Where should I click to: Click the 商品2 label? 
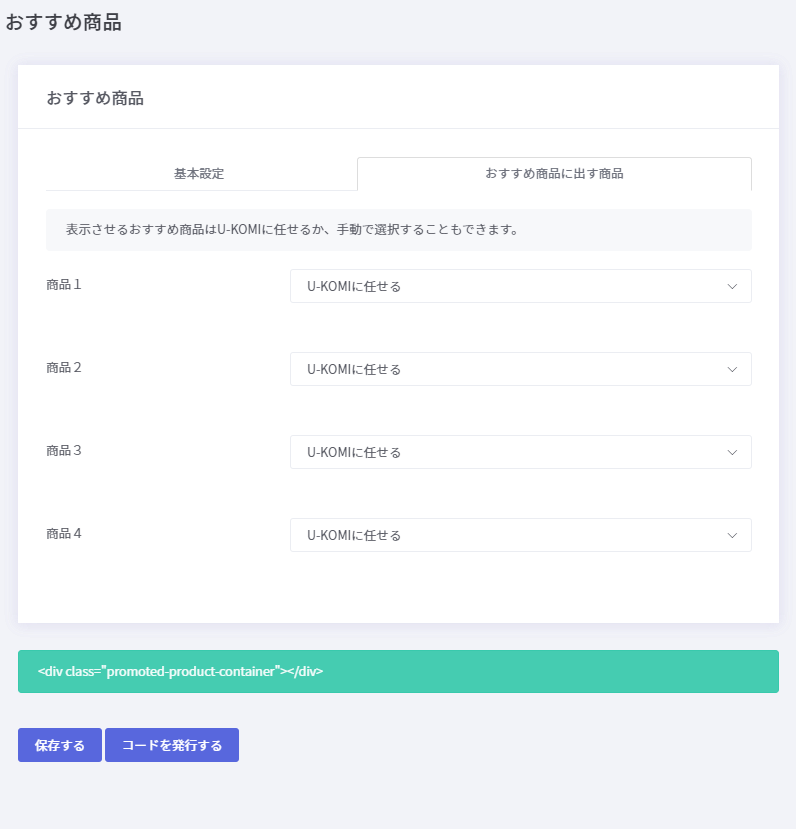(63, 367)
